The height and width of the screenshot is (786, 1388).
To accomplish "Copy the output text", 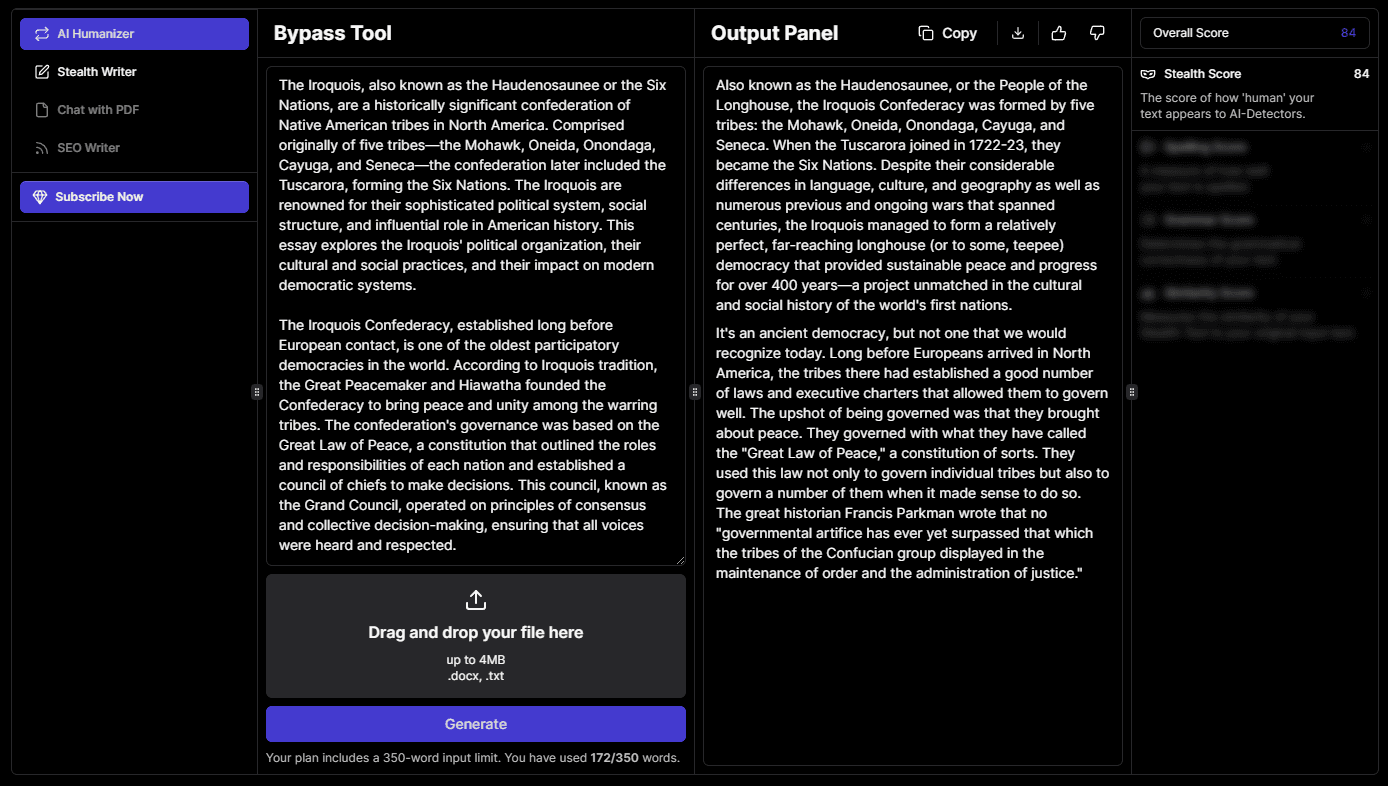I will 947,33.
